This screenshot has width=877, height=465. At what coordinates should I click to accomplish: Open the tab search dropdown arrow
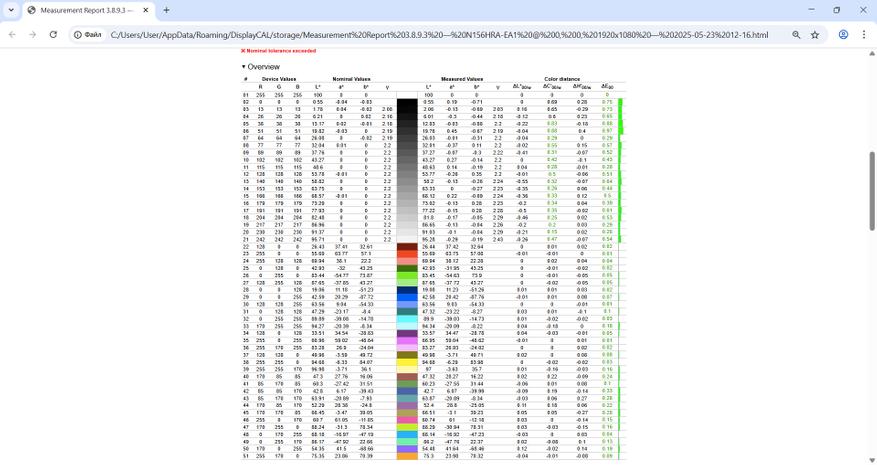point(11,10)
